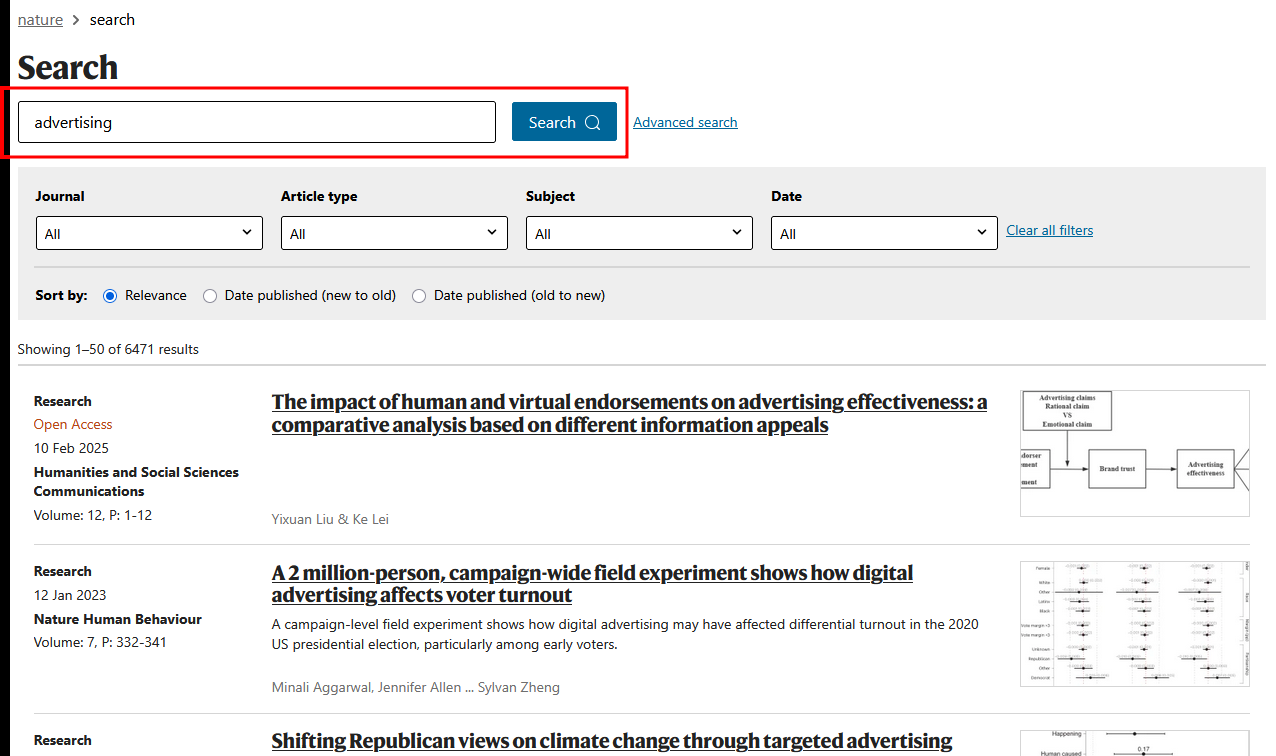This screenshot has height=756, width=1276.
Task: Click the climate change article chart thumbnail
Action: pyautogui.click(x=1134, y=743)
